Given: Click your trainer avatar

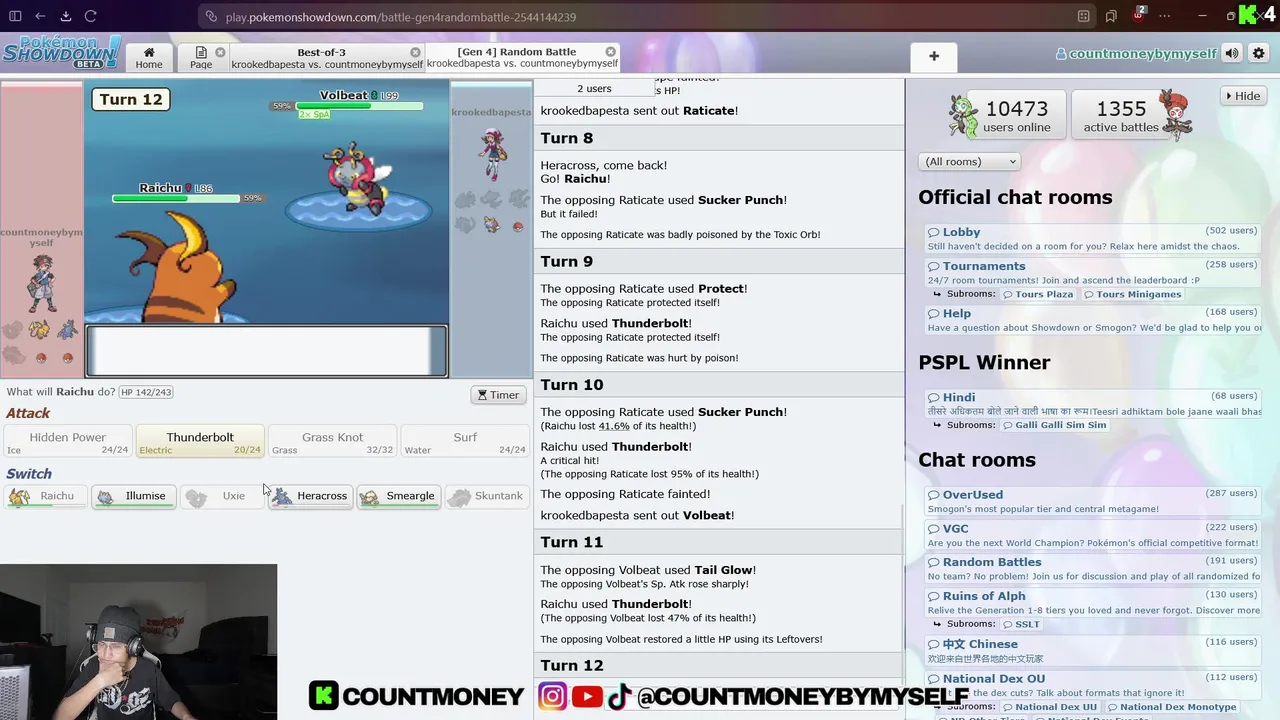Looking at the screenshot, I should [41, 282].
